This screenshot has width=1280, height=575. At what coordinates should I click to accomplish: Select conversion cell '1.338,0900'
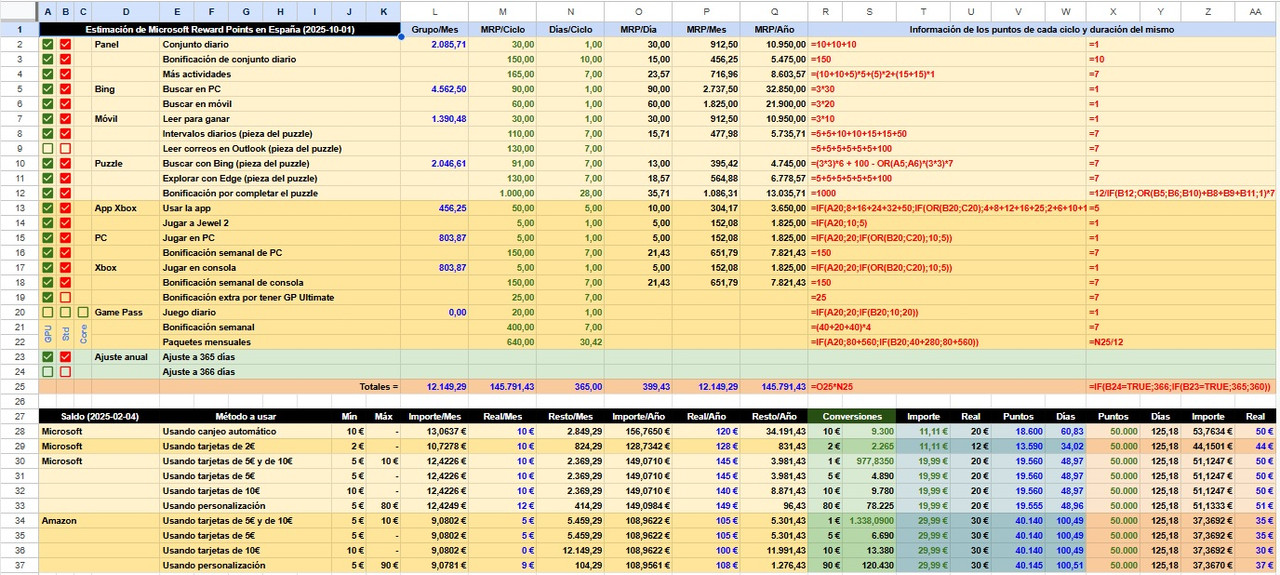tap(870, 520)
